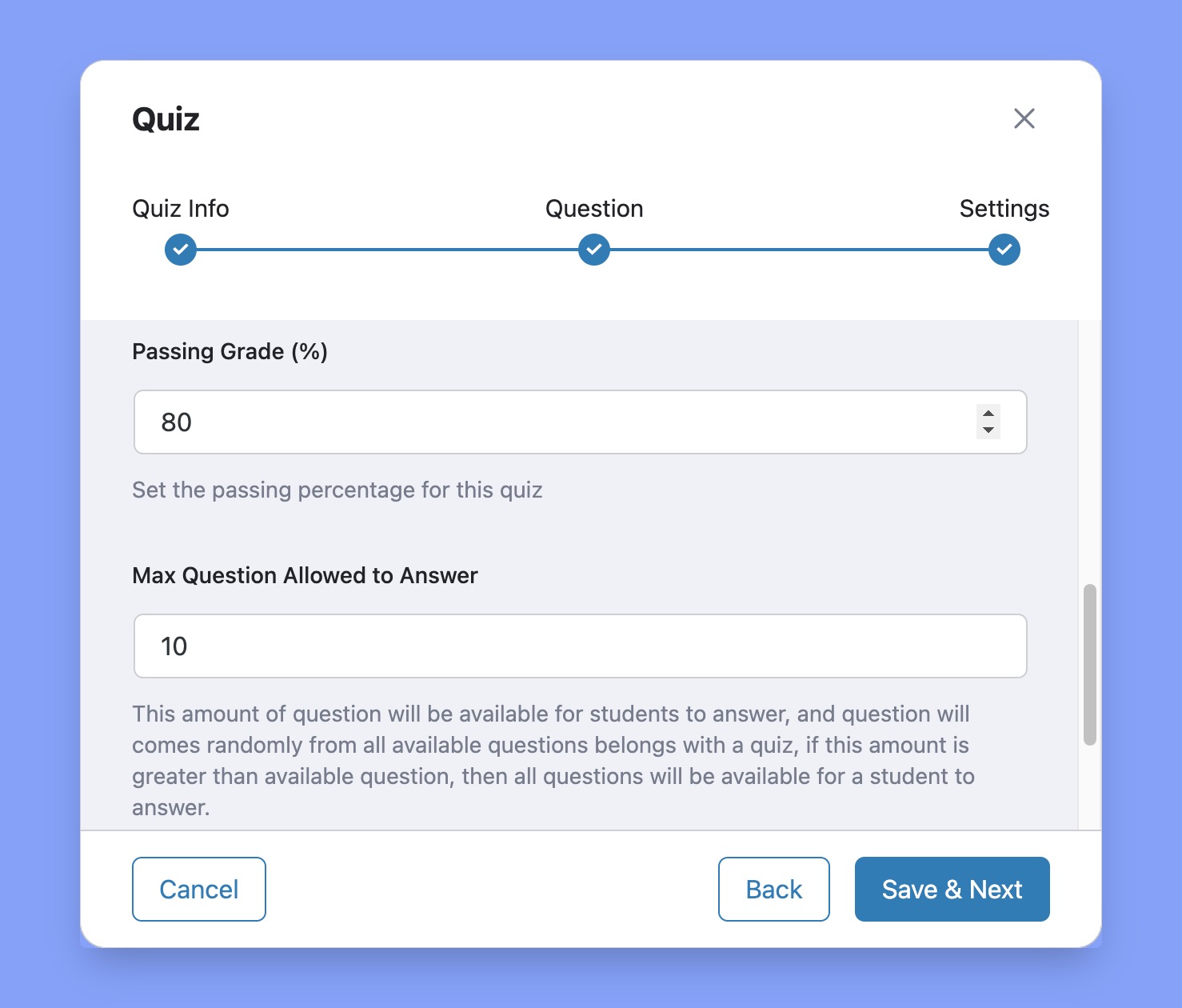Click Back to return to previous step

pos(773,889)
